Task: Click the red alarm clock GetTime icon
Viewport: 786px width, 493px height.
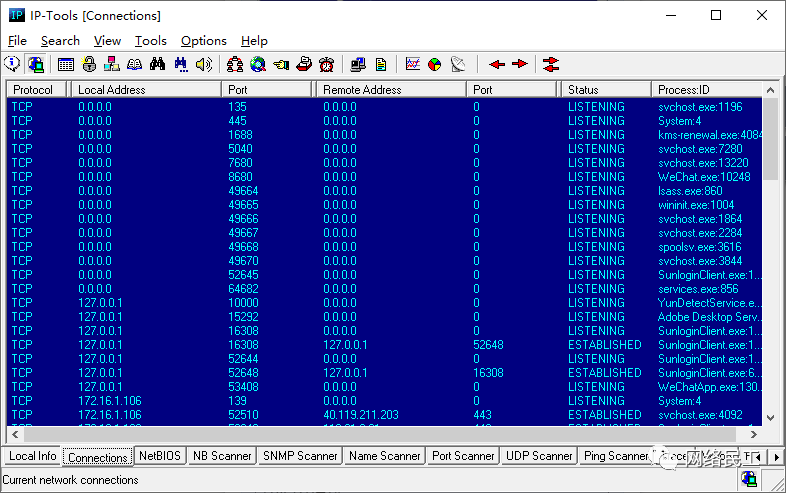Action: pyautogui.click(x=327, y=64)
